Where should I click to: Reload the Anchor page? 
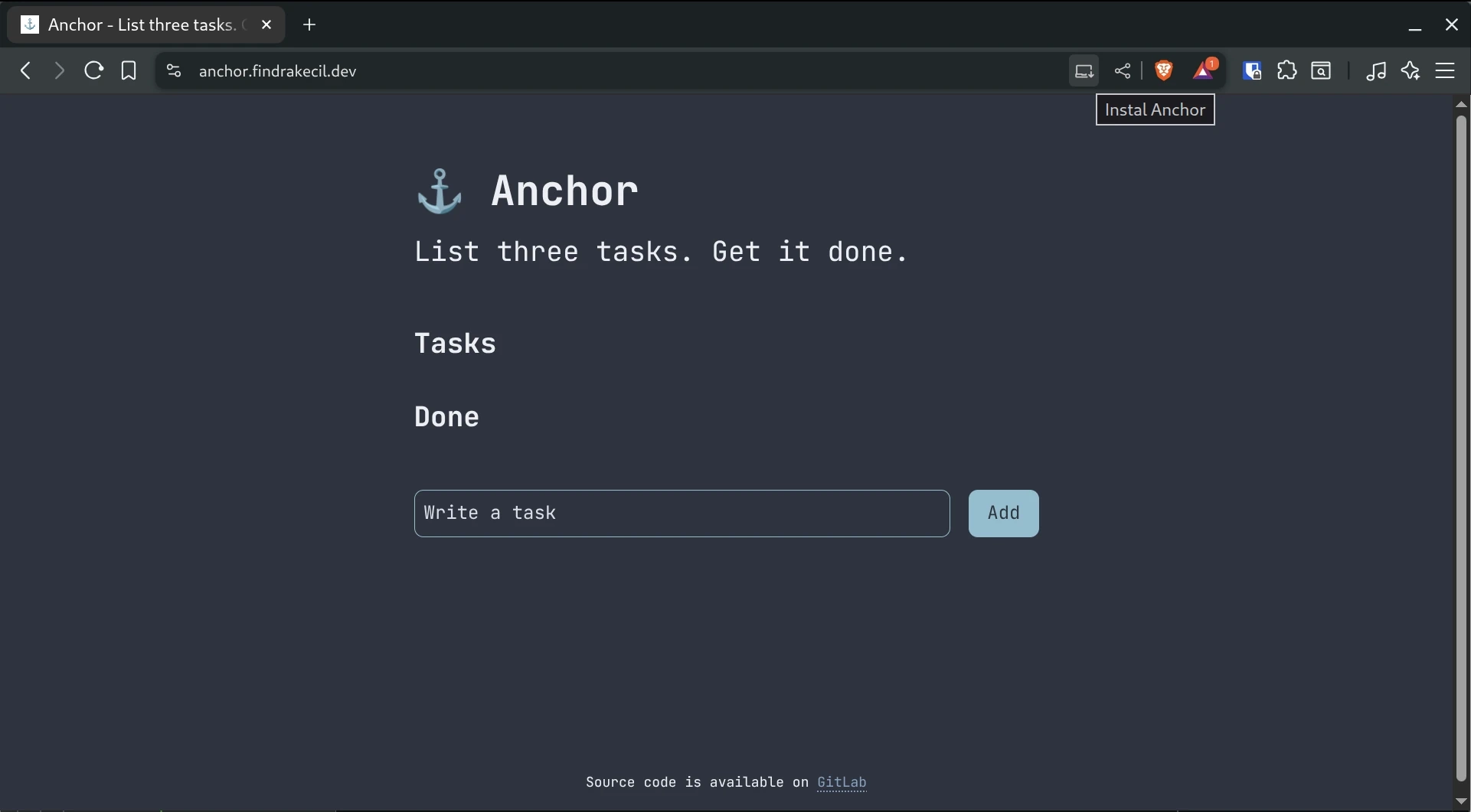pyautogui.click(x=93, y=70)
